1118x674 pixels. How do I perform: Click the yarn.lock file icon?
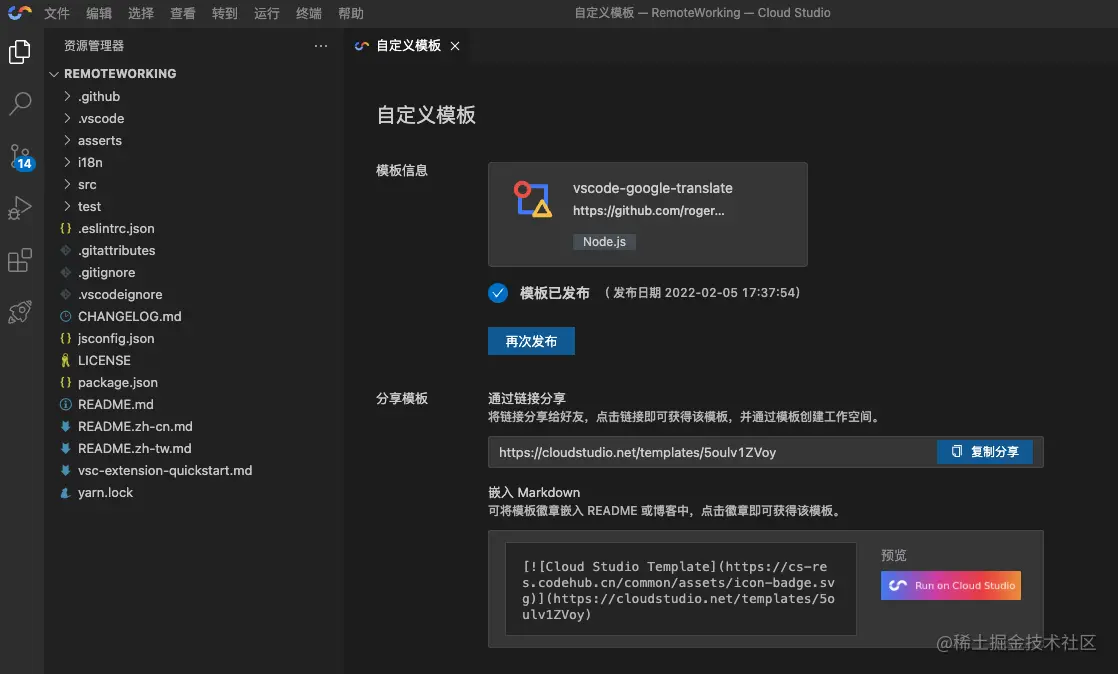66,492
